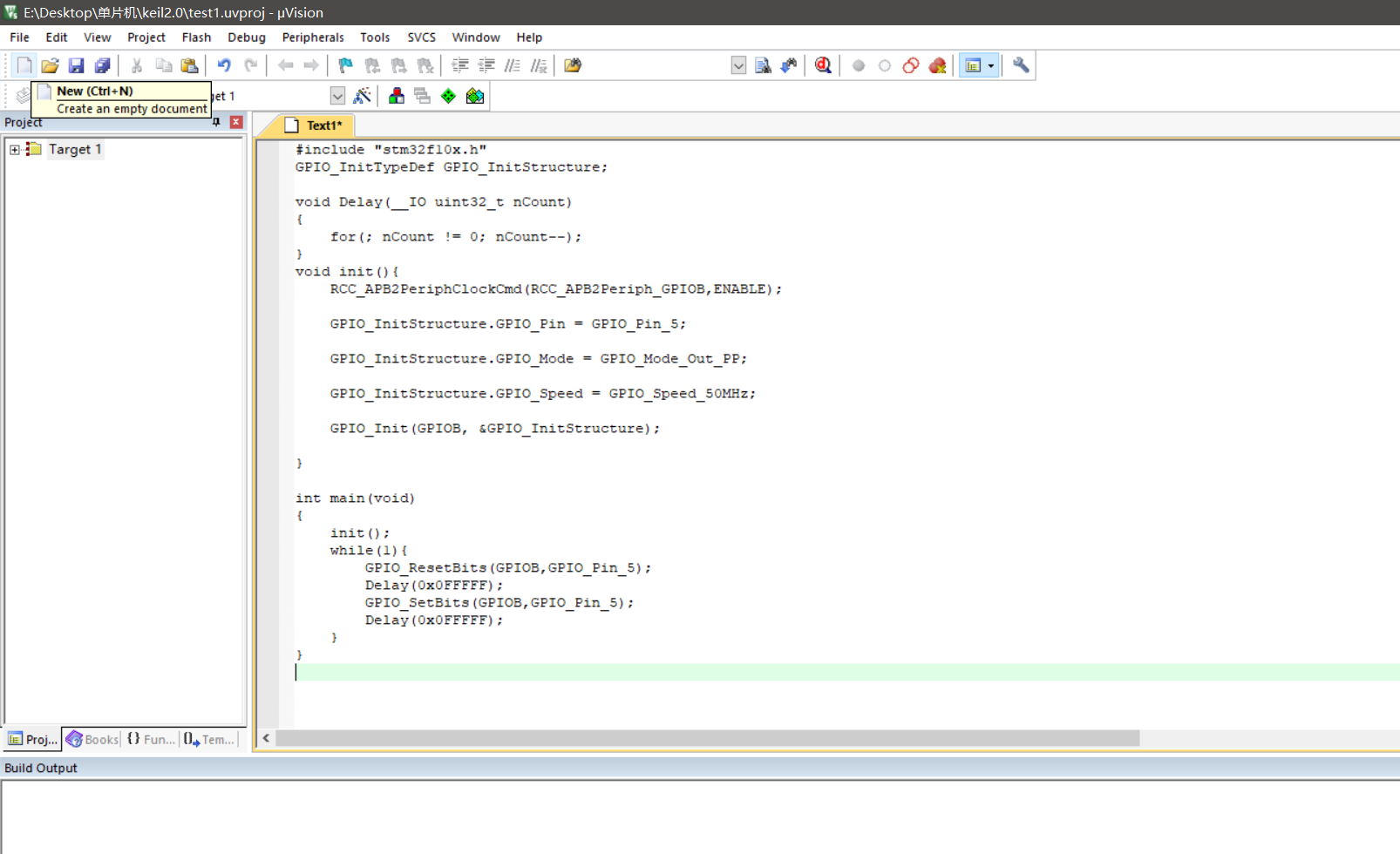Enable or disable breakpoint with hollow circle
1400x854 pixels.
[885, 65]
